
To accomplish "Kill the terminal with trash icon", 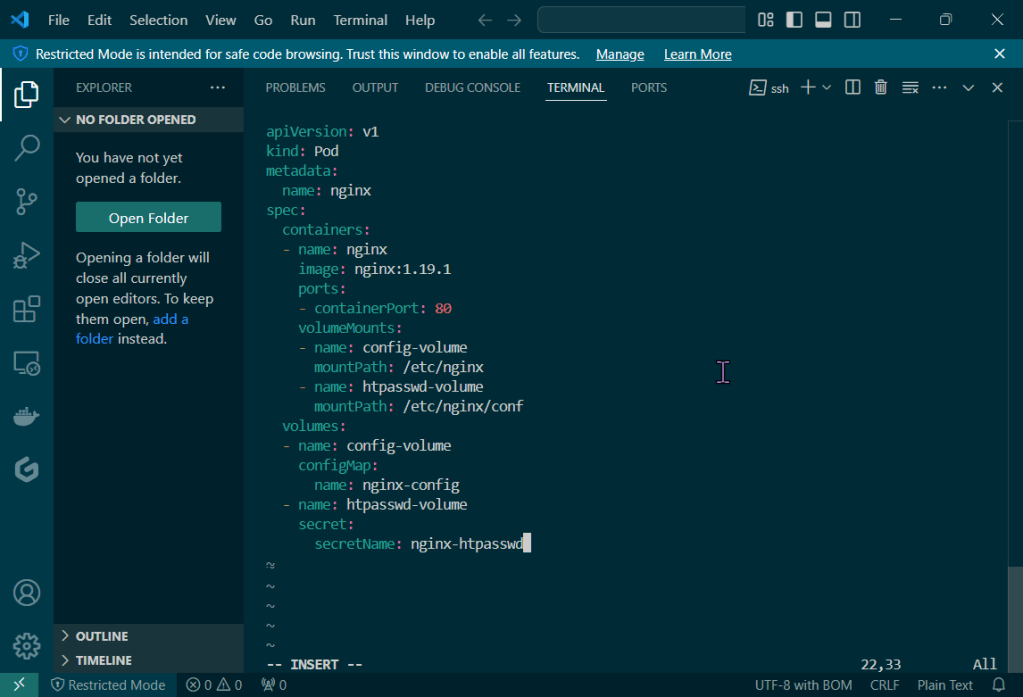I will (x=881, y=88).
